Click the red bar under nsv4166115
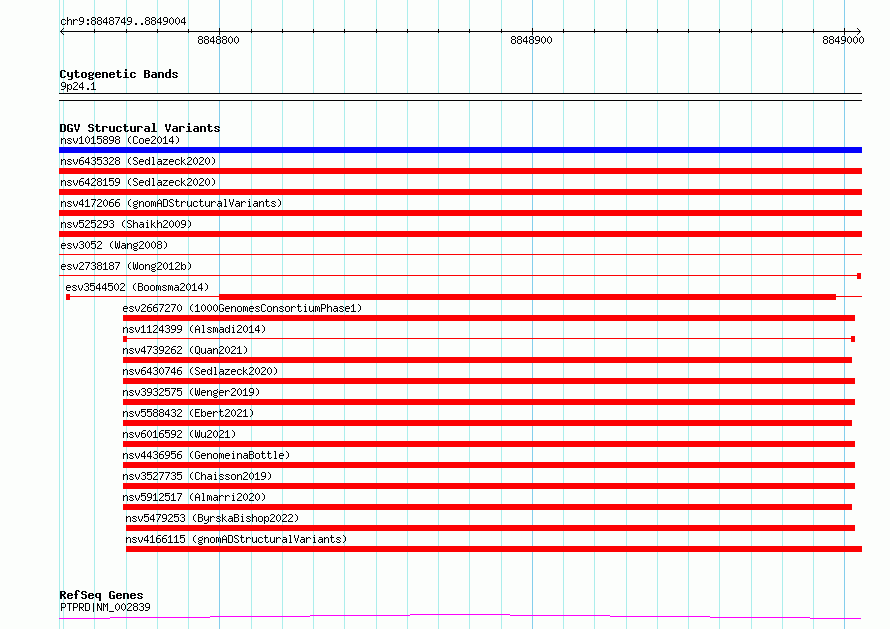 tap(494, 549)
